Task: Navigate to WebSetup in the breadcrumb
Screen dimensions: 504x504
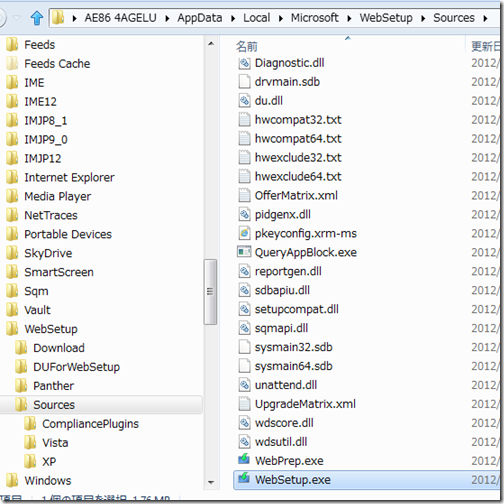Action: pos(386,18)
